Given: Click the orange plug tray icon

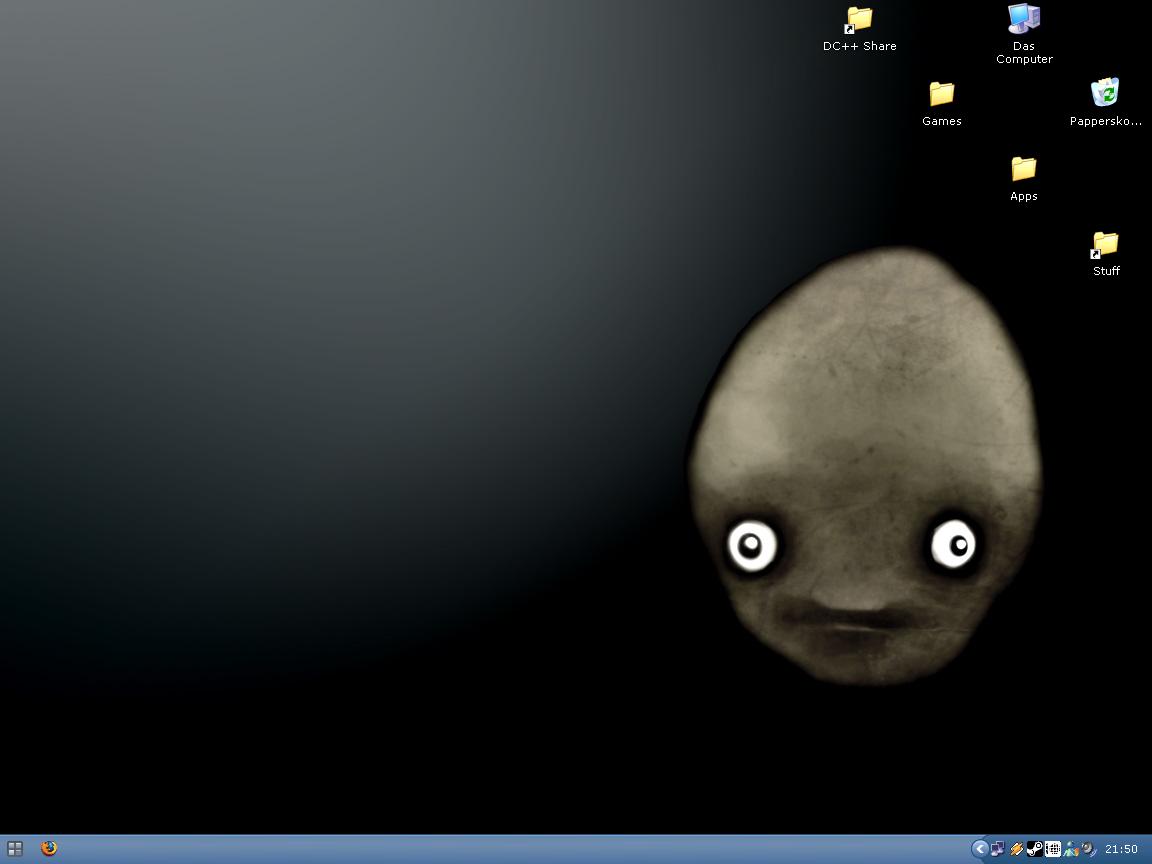Looking at the screenshot, I should point(1016,849).
